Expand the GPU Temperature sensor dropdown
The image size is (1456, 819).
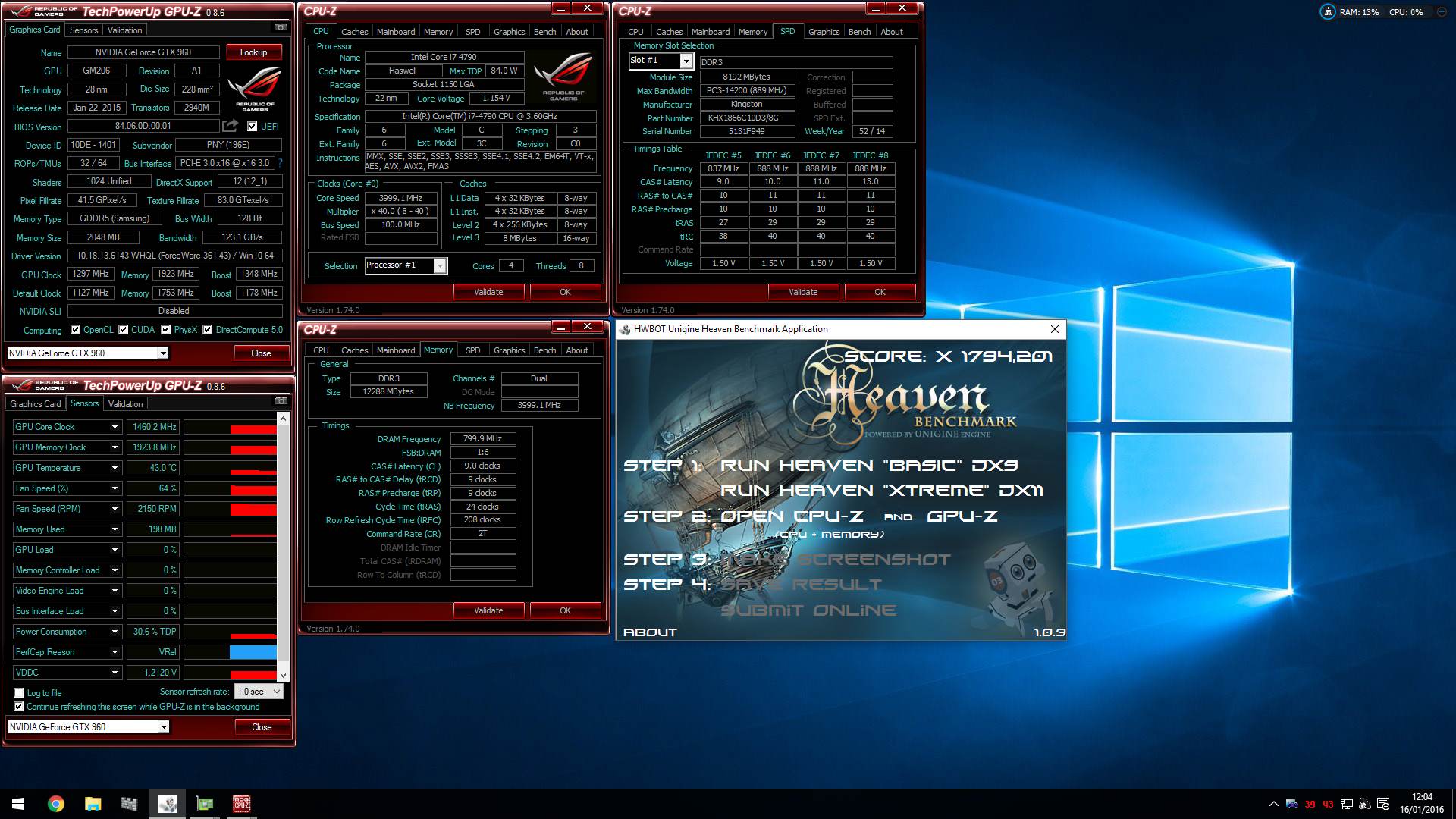point(115,468)
